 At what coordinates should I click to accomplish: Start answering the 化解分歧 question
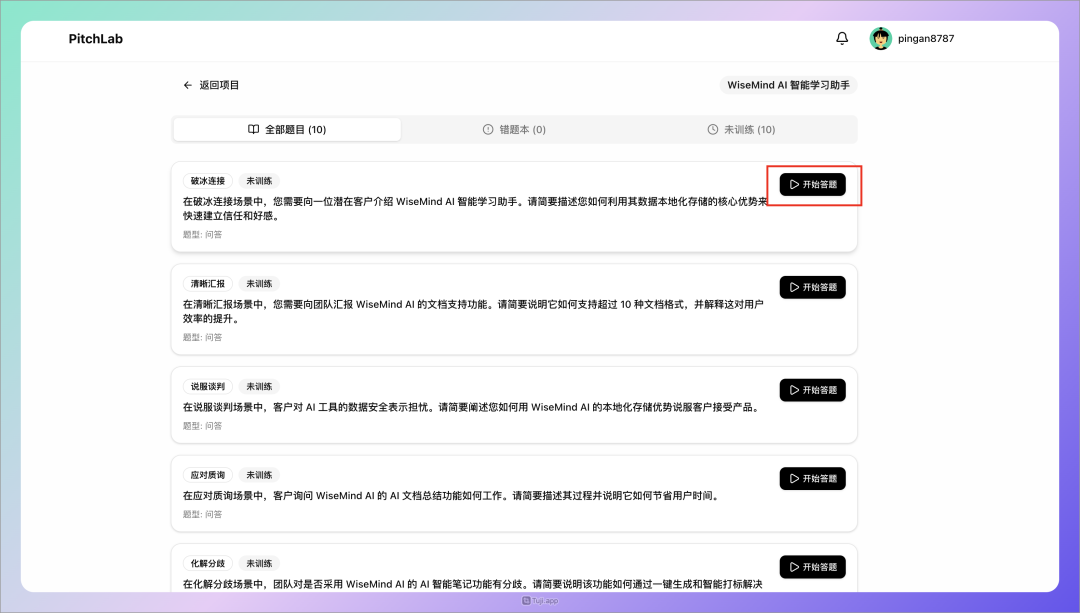[812, 567]
